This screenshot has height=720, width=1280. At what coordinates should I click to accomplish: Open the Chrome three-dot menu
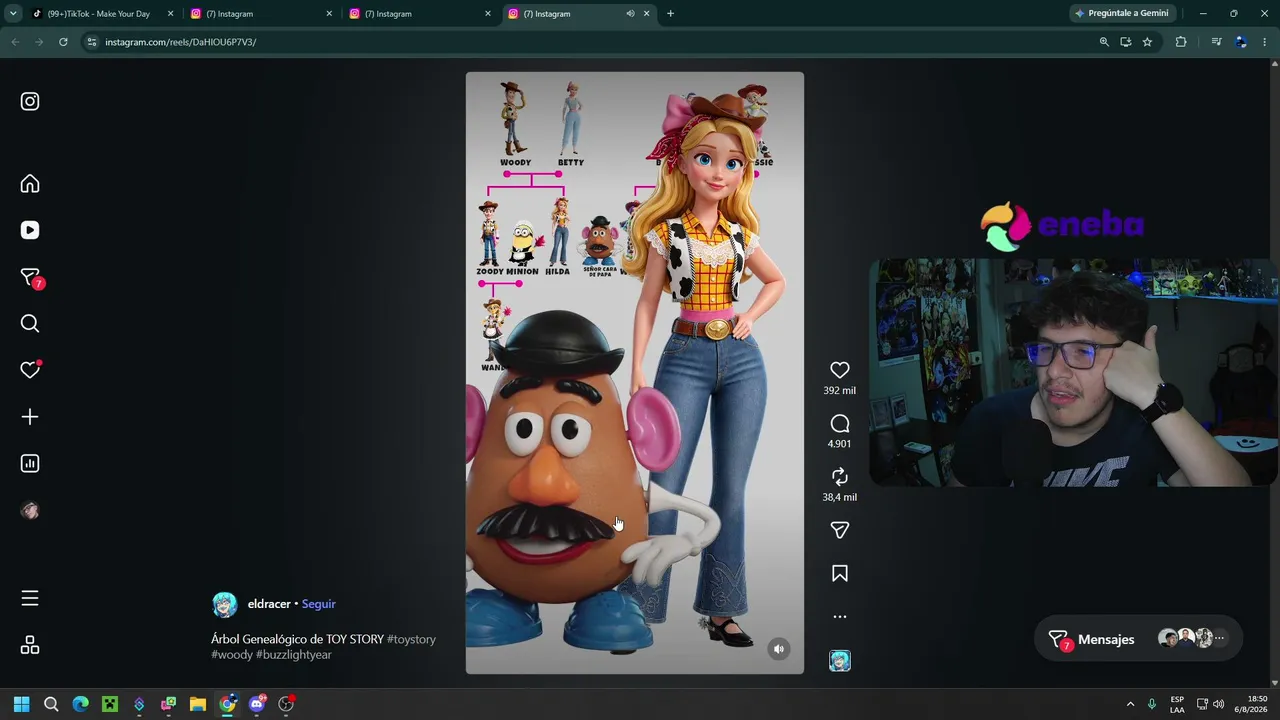coord(1265,42)
